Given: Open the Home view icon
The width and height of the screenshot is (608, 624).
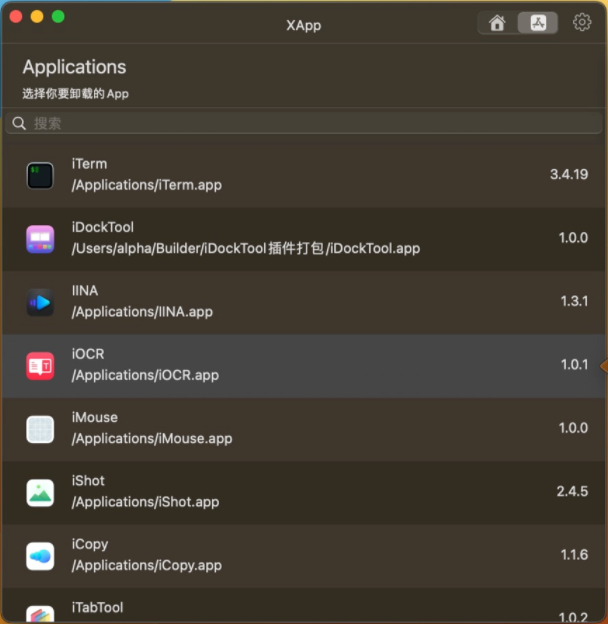Looking at the screenshot, I should tap(497, 23).
